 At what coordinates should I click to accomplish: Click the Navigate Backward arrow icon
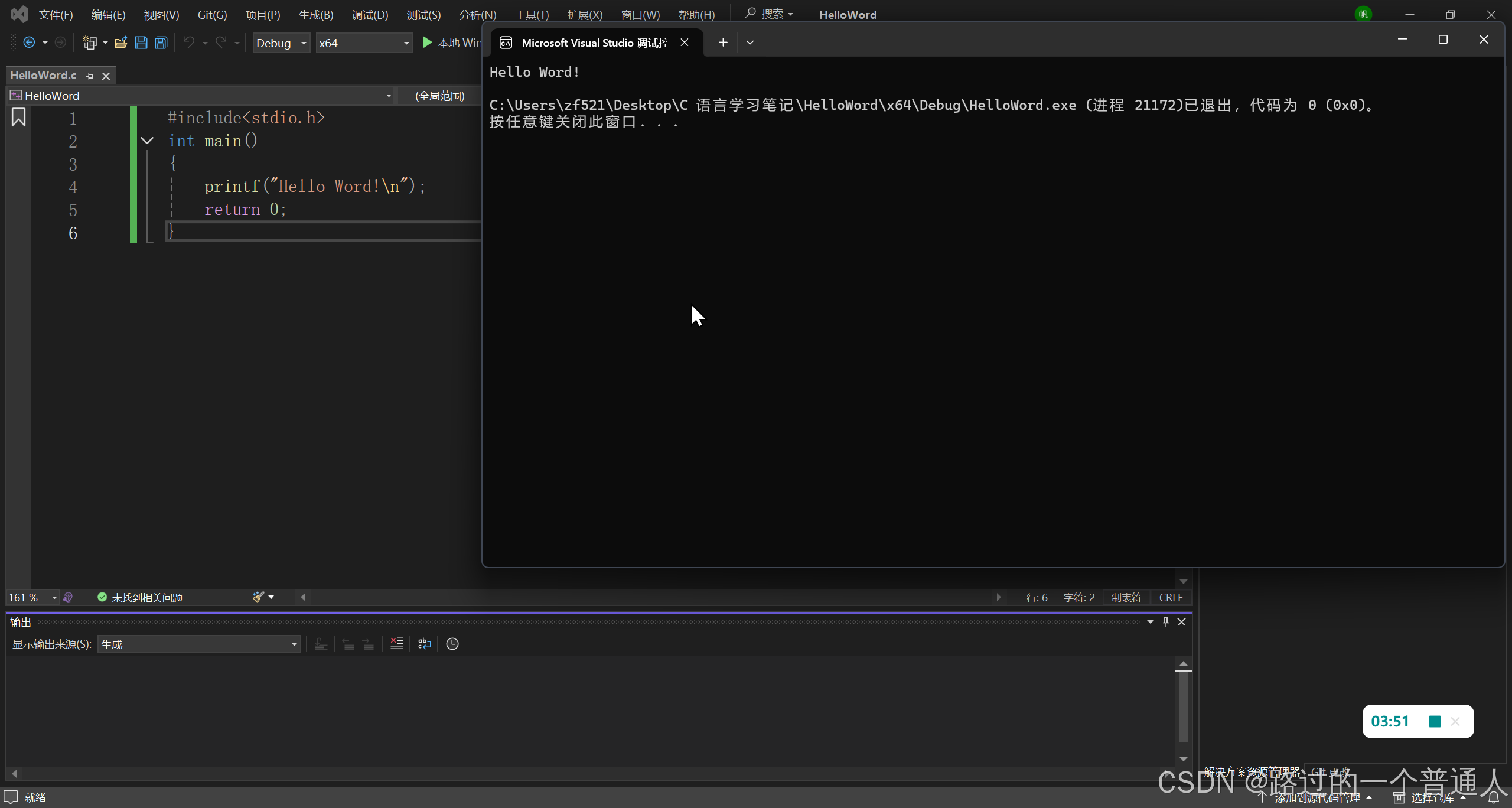coord(29,43)
